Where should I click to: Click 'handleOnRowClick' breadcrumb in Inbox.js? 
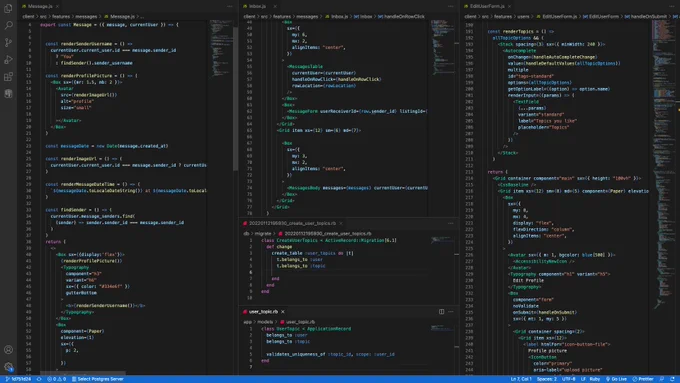pos(401,16)
